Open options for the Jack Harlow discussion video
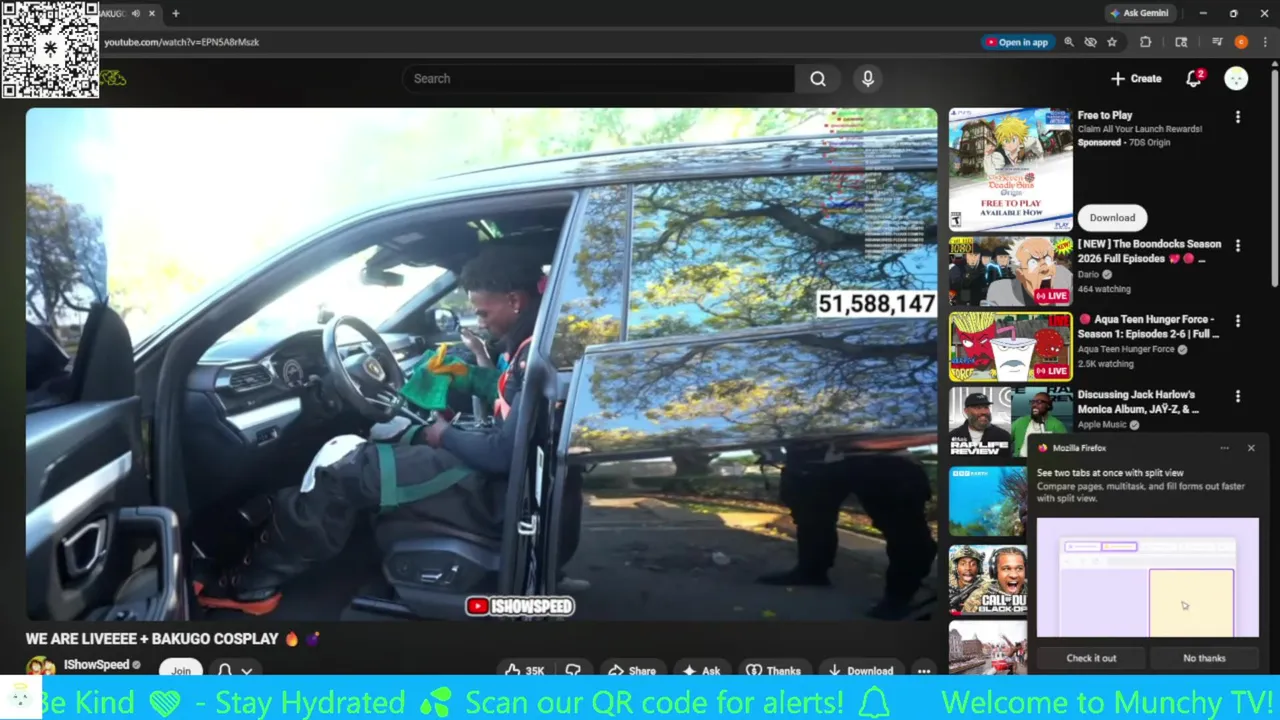 pos(1238,397)
